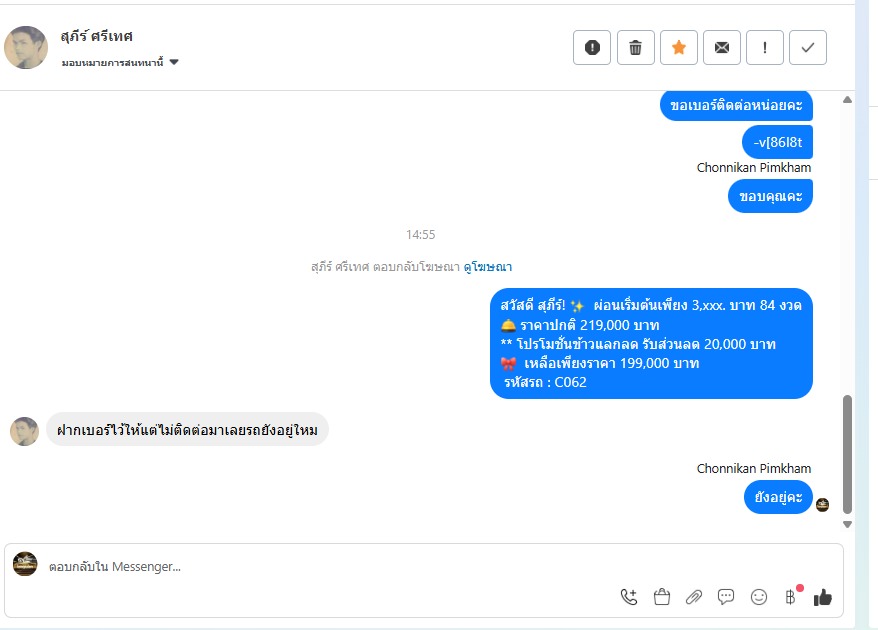Click the baht payment request icon
Viewport: 878px width, 630px height.
coord(791,597)
